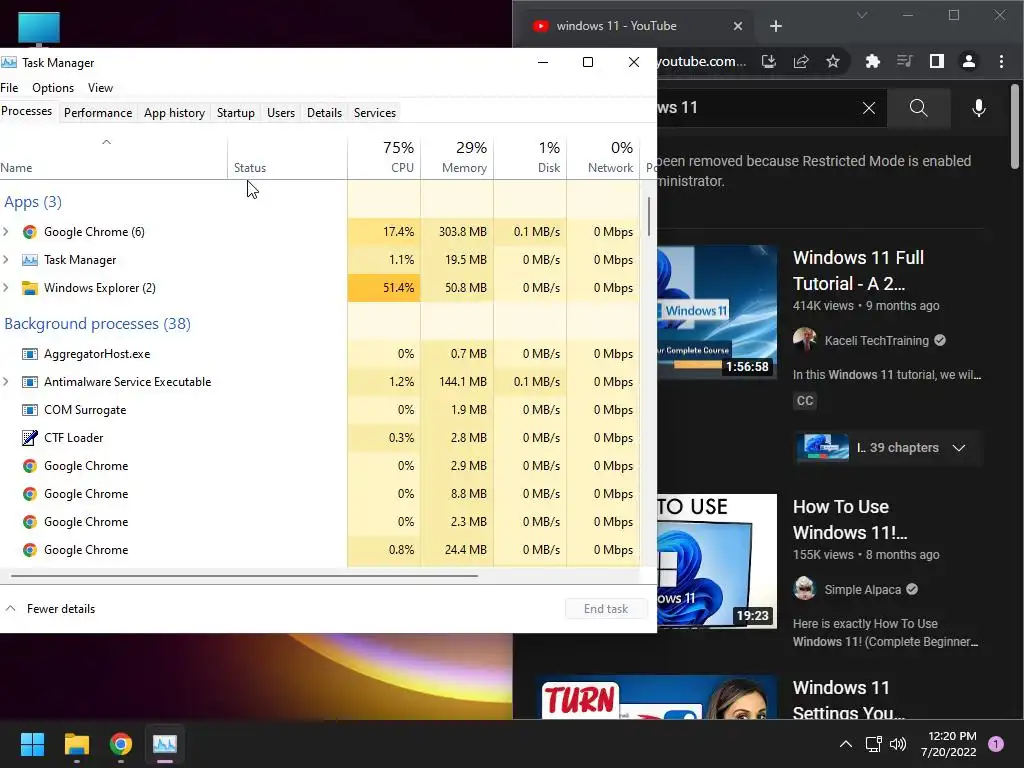The image size is (1024, 768).
Task: Click the Google Chrome (6) app icon in Task Manager
Action: click(29, 232)
